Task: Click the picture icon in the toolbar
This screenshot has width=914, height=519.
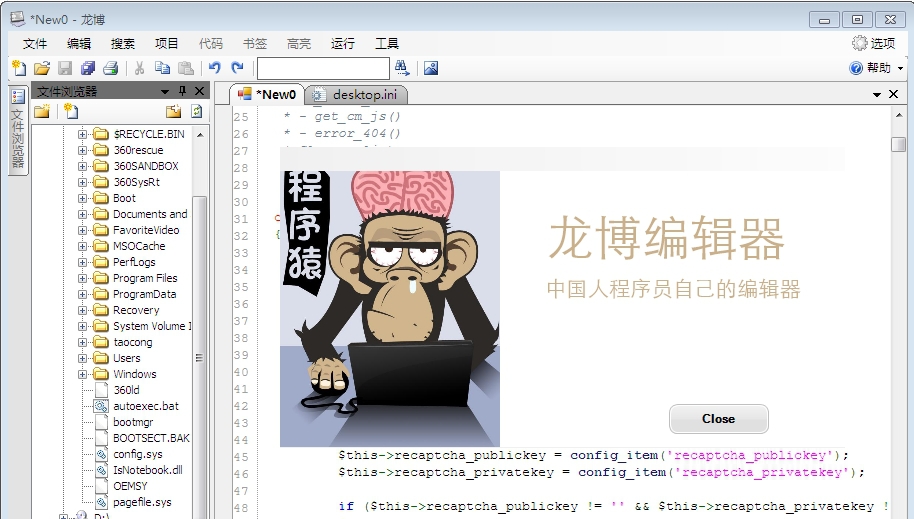Action: click(x=431, y=68)
